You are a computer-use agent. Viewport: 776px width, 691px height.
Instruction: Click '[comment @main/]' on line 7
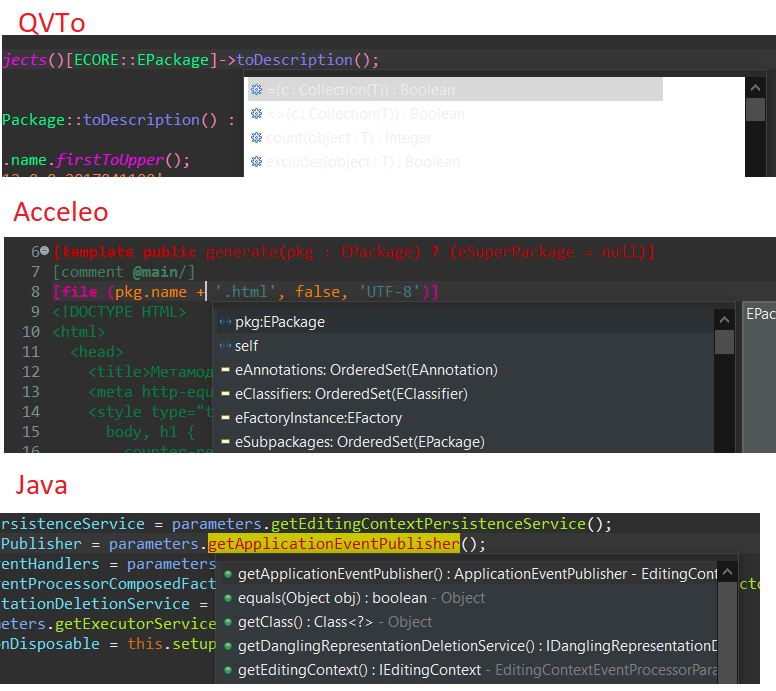pyautogui.click(x=124, y=272)
